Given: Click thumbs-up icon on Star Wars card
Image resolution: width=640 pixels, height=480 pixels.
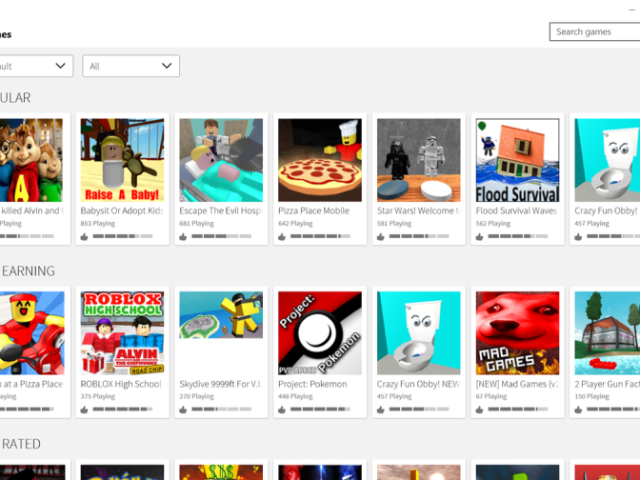Looking at the screenshot, I should coord(381,236).
